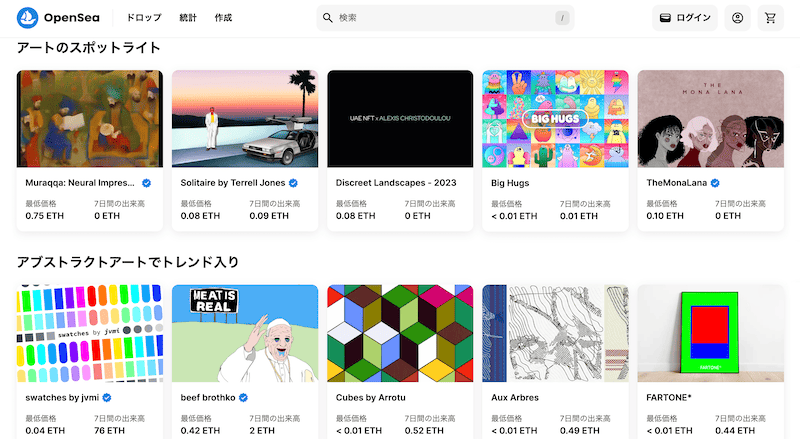Click verified badge beside TheMonaLana
Viewport: 800px width, 439px height.
(715, 183)
